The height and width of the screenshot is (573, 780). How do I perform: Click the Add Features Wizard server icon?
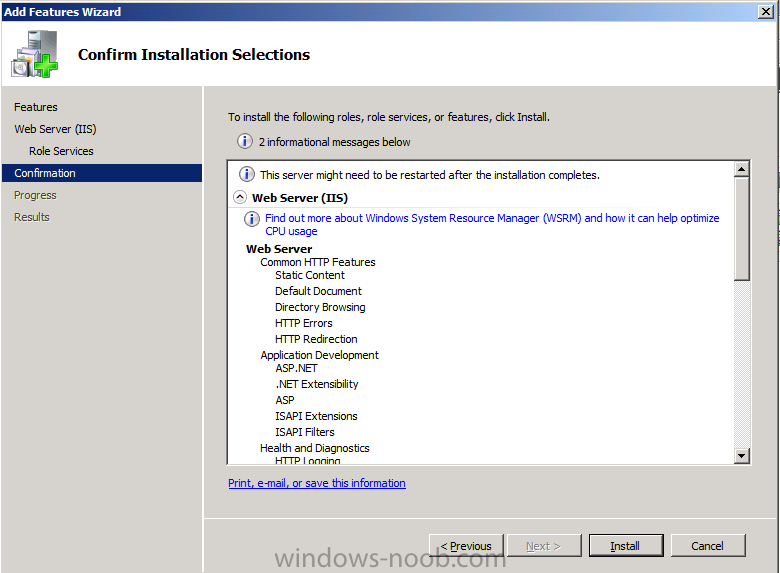pos(35,54)
